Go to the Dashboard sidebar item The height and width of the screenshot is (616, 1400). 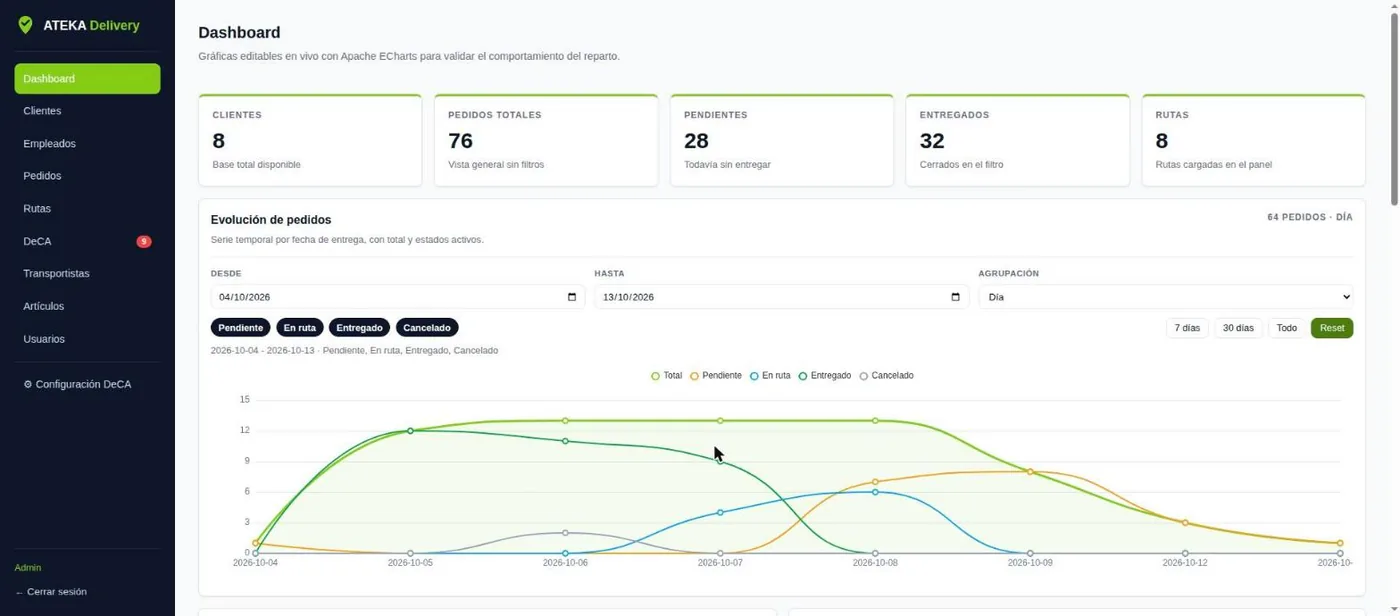(x=87, y=79)
